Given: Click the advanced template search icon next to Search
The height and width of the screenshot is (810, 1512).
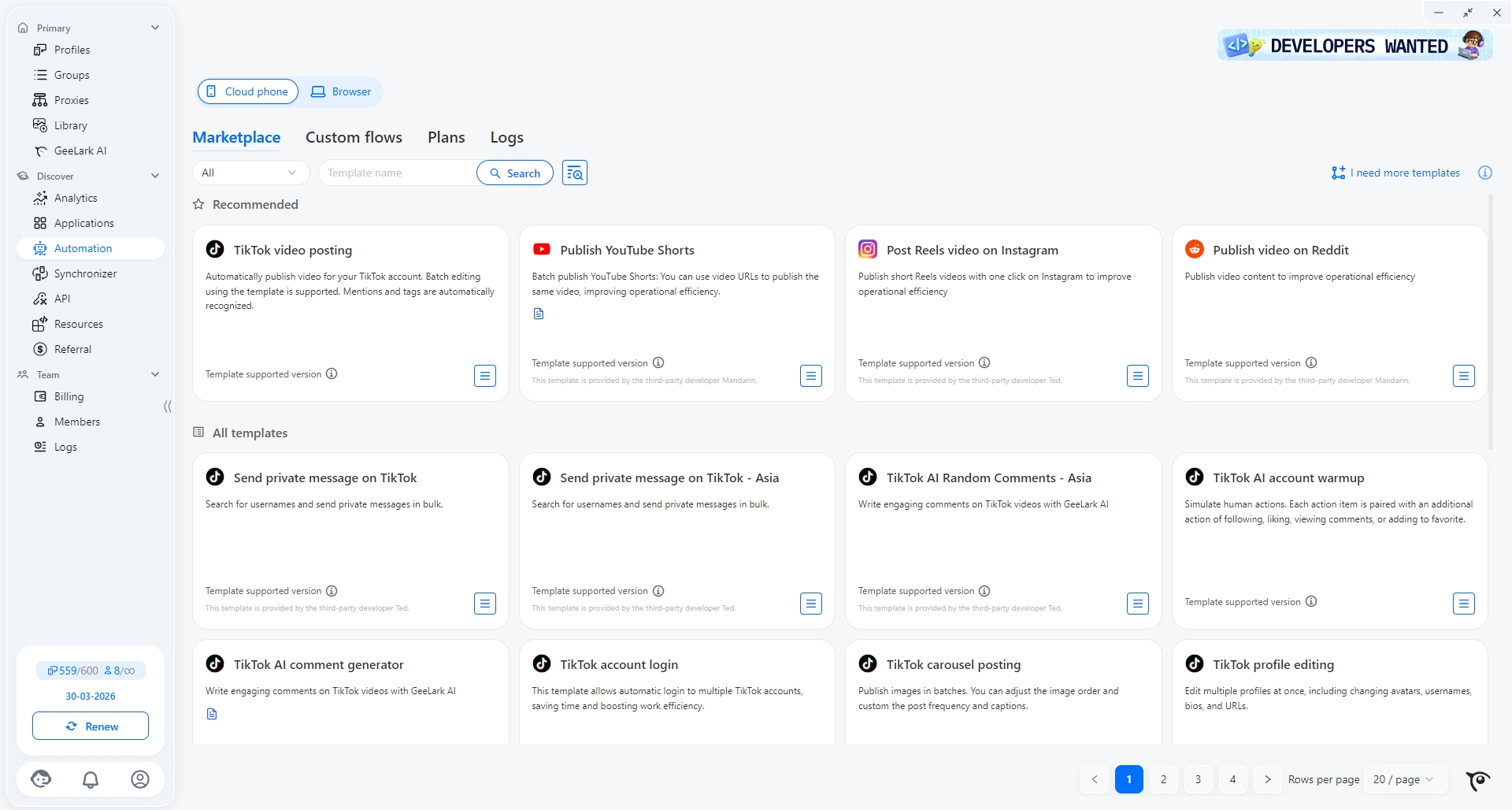Looking at the screenshot, I should 575,173.
